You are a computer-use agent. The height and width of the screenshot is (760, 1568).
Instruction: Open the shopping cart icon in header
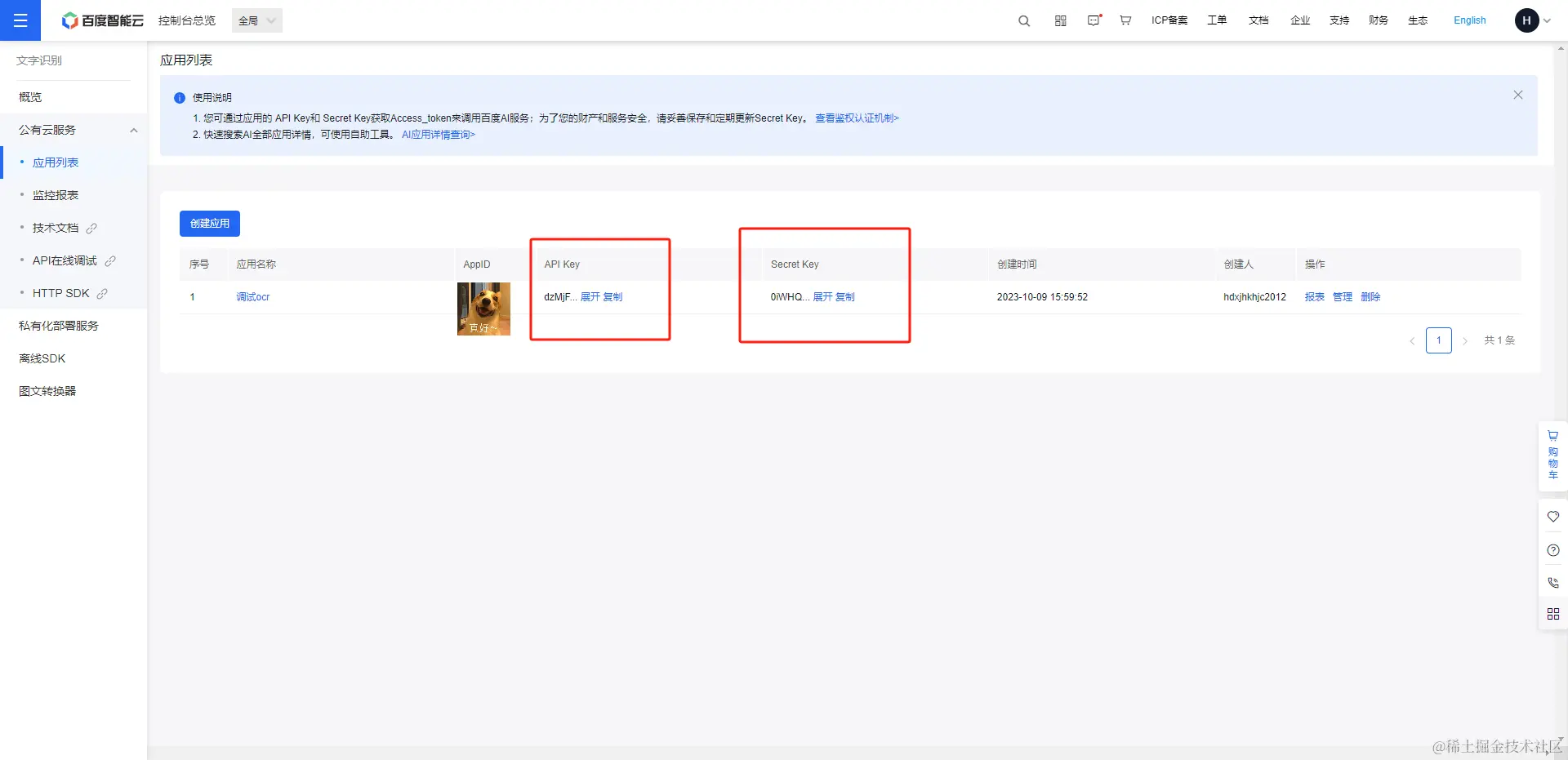[x=1125, y=20]
